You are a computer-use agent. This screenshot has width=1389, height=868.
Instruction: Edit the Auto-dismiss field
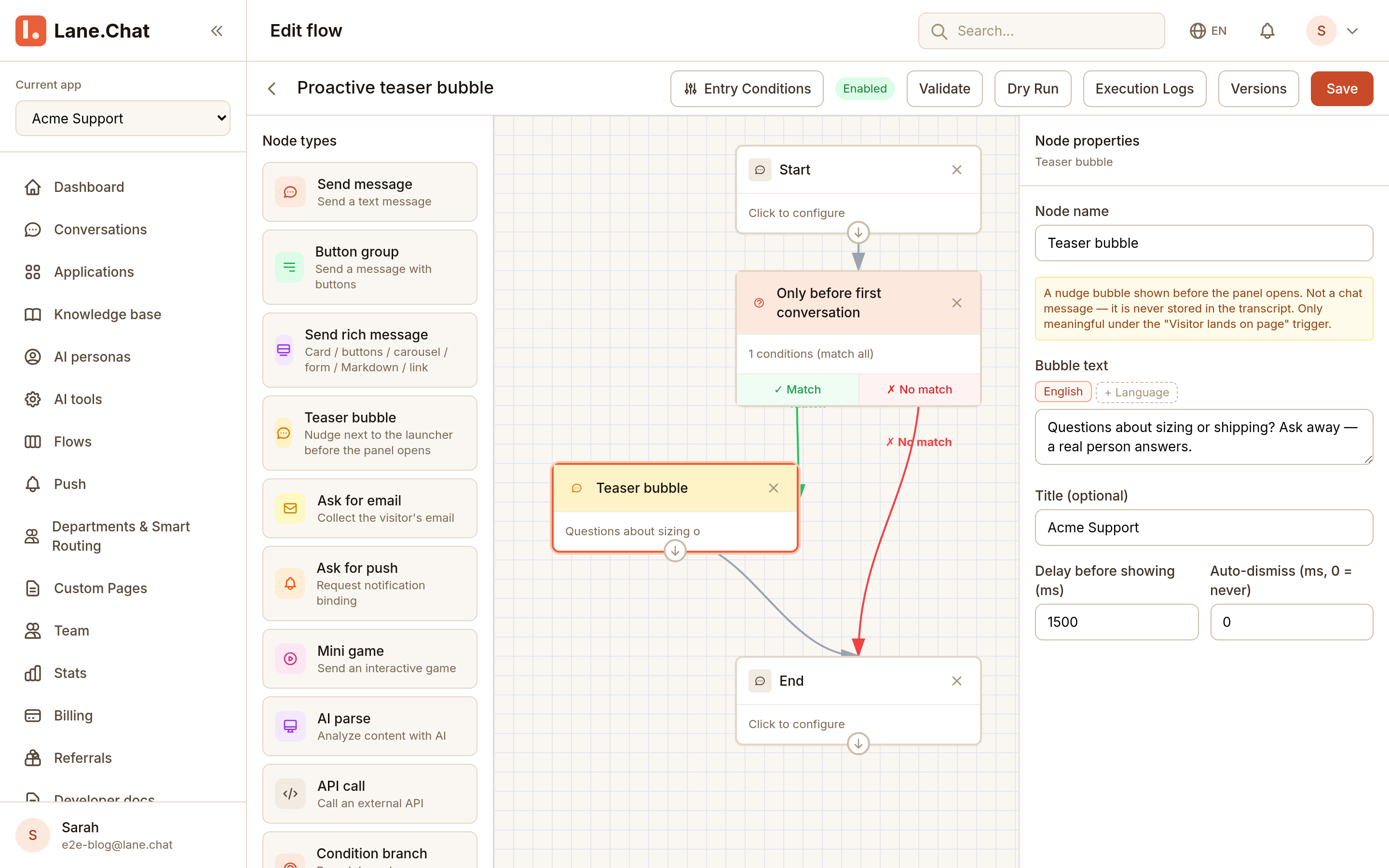coord(1292,622)
